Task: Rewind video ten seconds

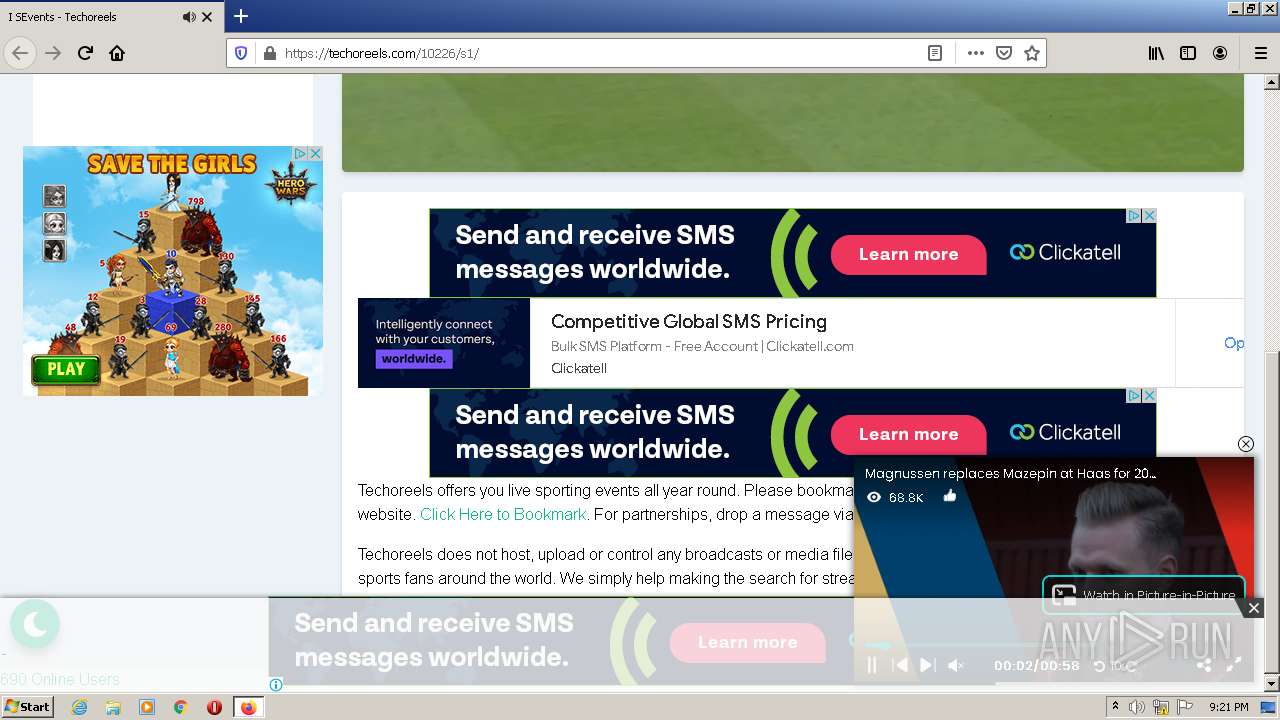Action: 1101,665
